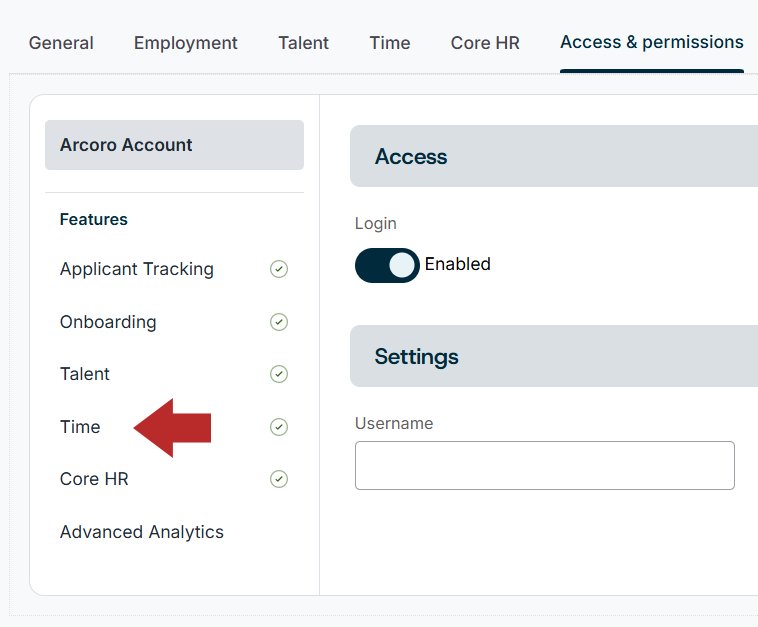The height and width of the screenshot is (627, 758).
Task: Open Applicant Tracking feature
Action: [137, 269]
